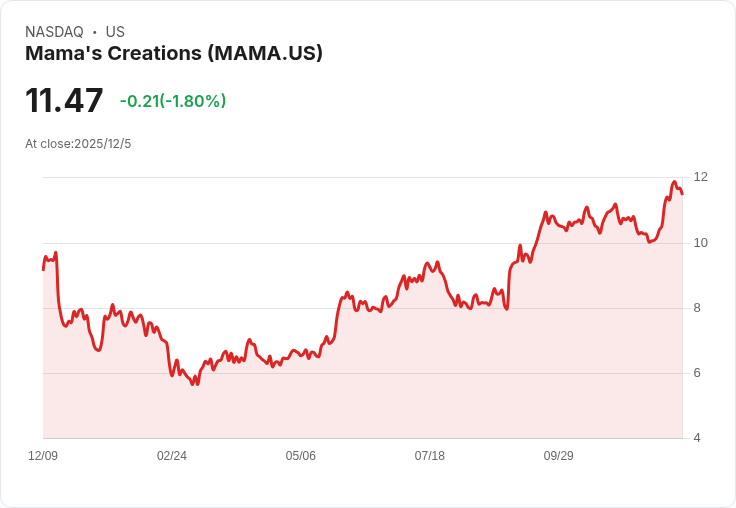The width and height of the screenshot is (736, 508).
Task: Click the price line's leftmost starting point
Action: (43, 270)
